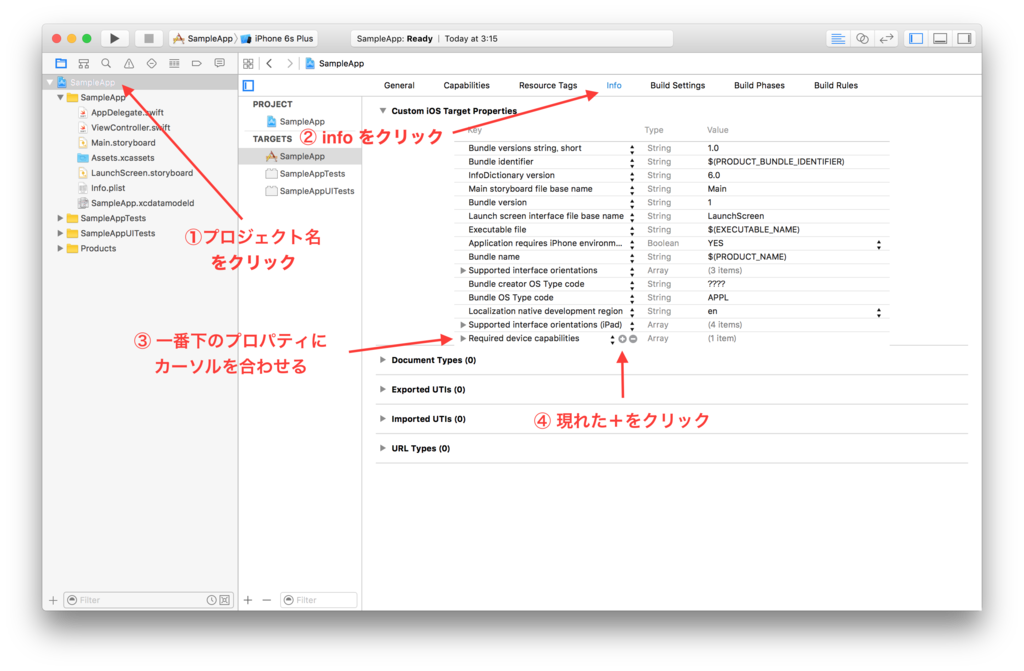
Task: Open the Breakpoint navigator
Action: pos(197,63)
